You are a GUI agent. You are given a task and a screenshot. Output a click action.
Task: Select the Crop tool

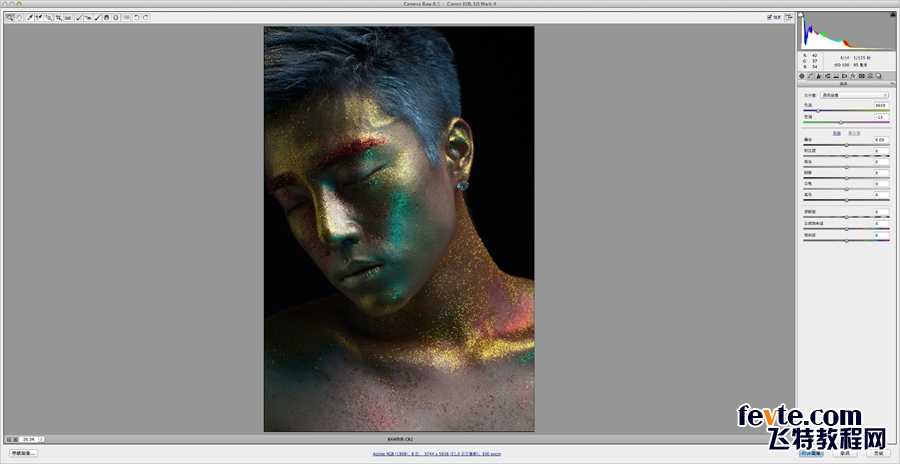point(59,17)
